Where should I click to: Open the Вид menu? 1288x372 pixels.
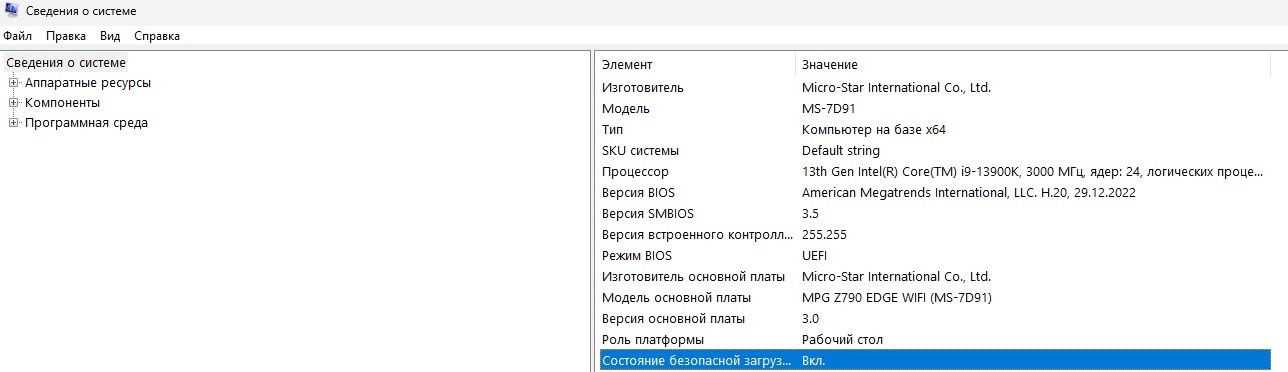110,36
